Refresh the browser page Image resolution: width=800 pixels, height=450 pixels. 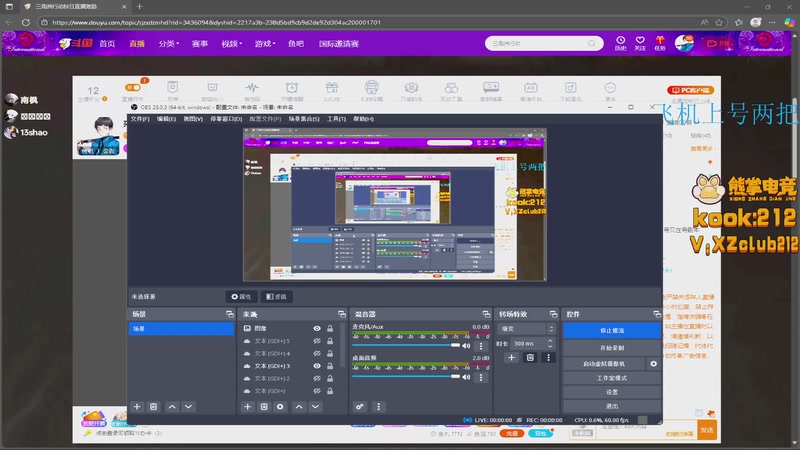(x=26, y=22)
